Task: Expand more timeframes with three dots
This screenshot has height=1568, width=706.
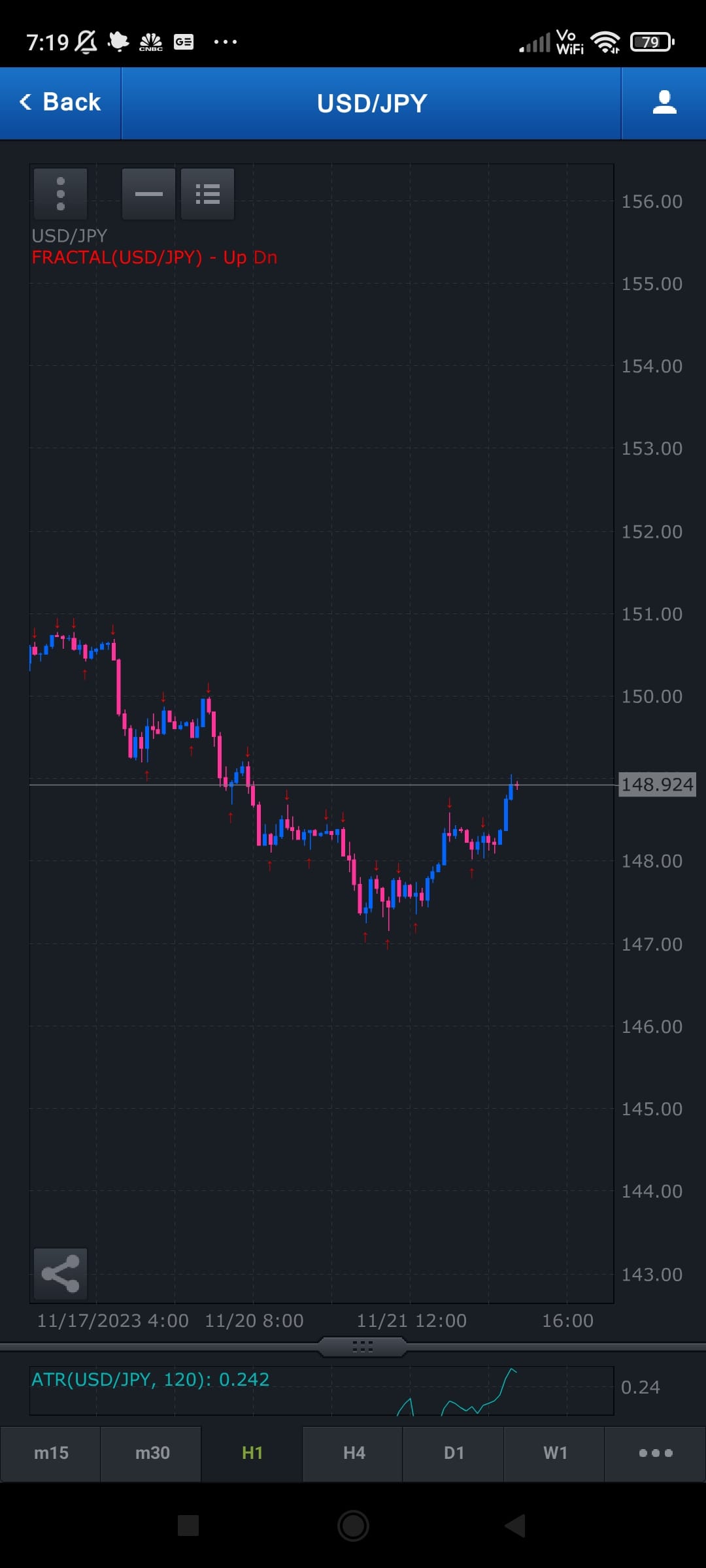Action: tap(655, 1453)
